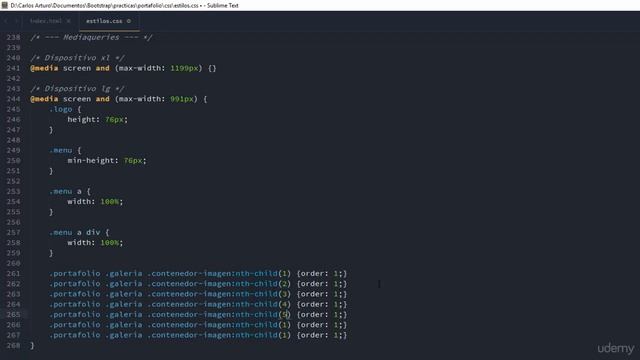The width and height of the screenshot is (640, 360).
Task: Close the index.html tab
Action: (69, 21)
